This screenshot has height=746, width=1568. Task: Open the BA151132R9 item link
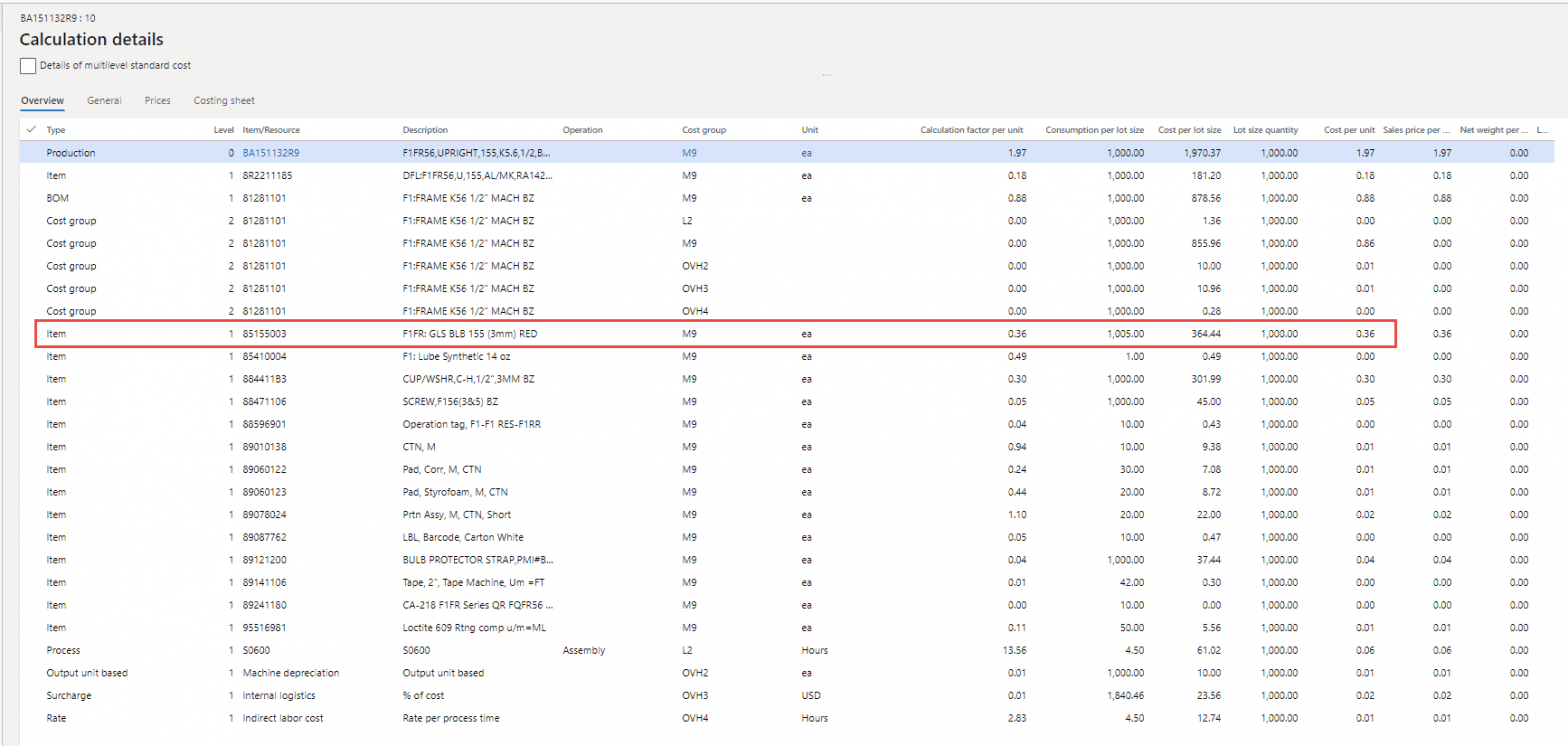click(271, 153)
